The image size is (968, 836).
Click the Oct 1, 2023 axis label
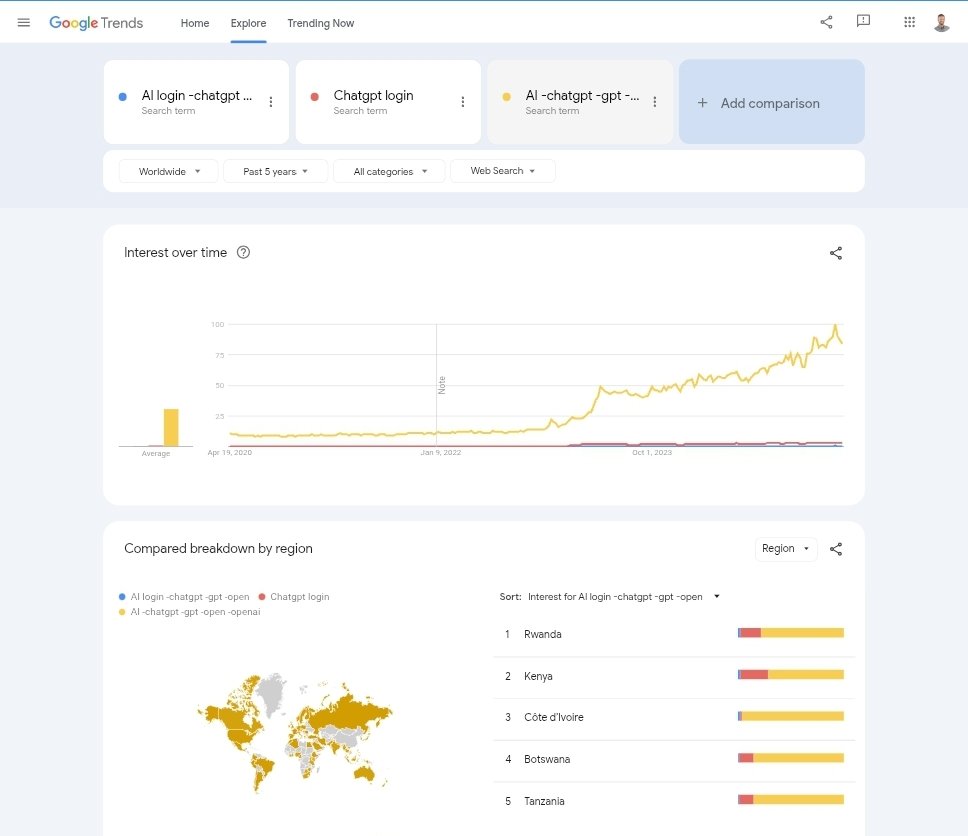652,453
